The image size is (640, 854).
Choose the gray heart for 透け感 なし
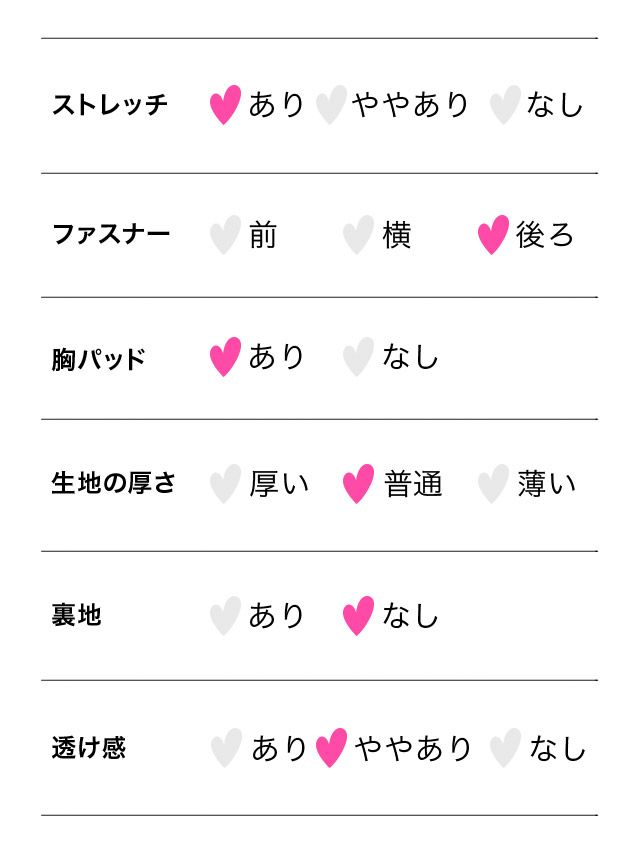(x=505, y=748)
